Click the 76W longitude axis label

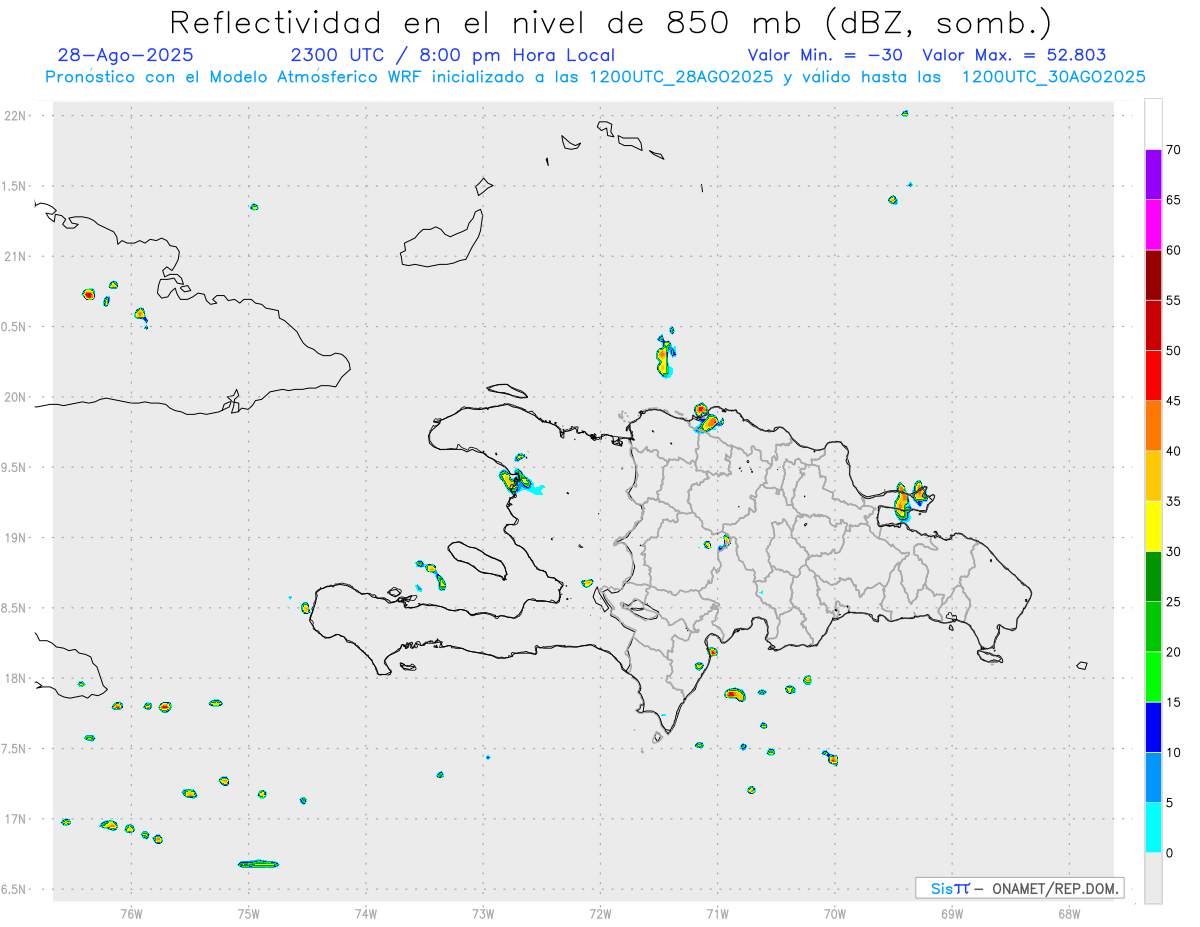click(x=131, y=912)
